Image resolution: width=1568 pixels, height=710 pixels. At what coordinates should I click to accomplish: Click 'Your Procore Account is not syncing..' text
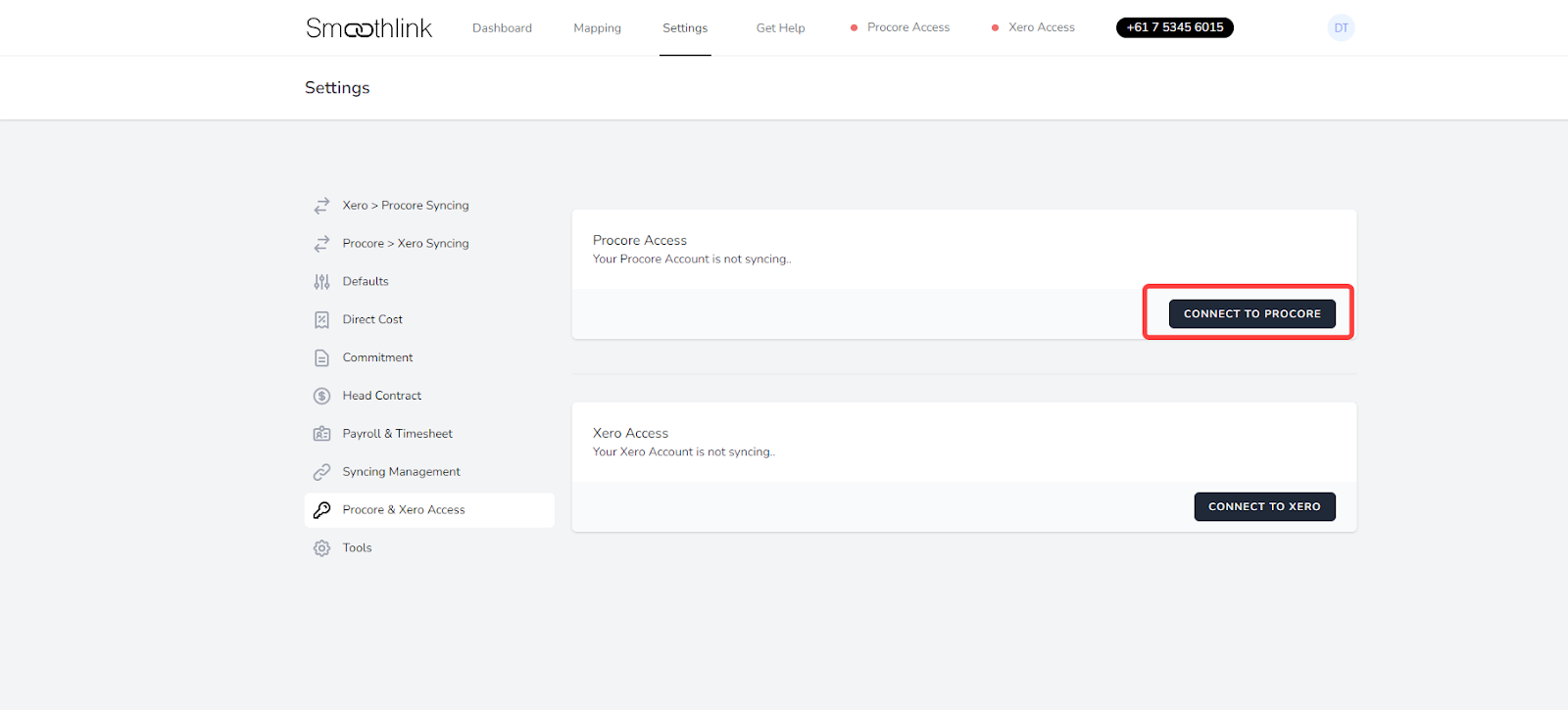coord(692,260)
